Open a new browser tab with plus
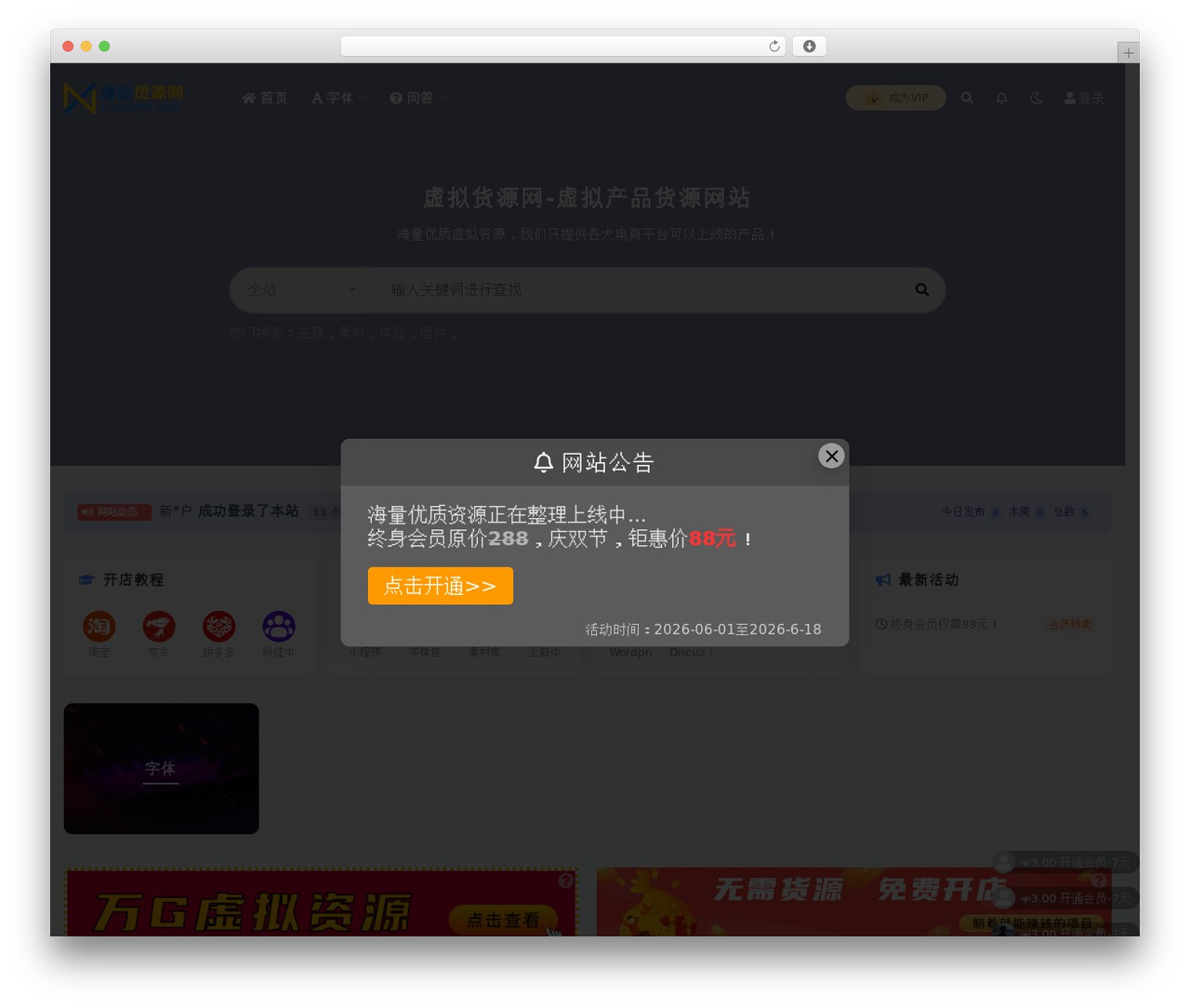Image resolution: width=1190 pixels, height=1008 pixels. (1129, 53)
